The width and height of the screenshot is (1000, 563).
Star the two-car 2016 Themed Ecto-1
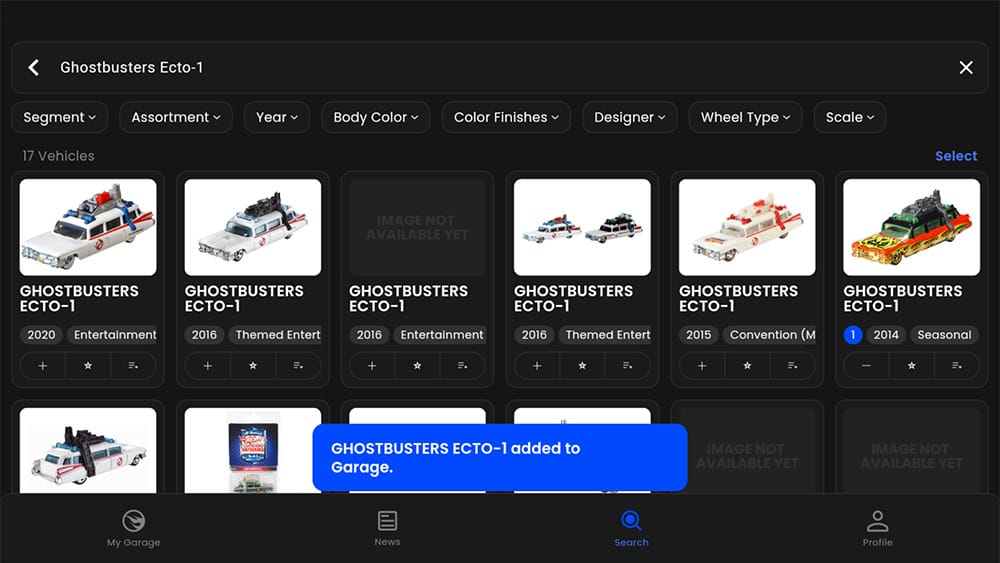point(582,366)
